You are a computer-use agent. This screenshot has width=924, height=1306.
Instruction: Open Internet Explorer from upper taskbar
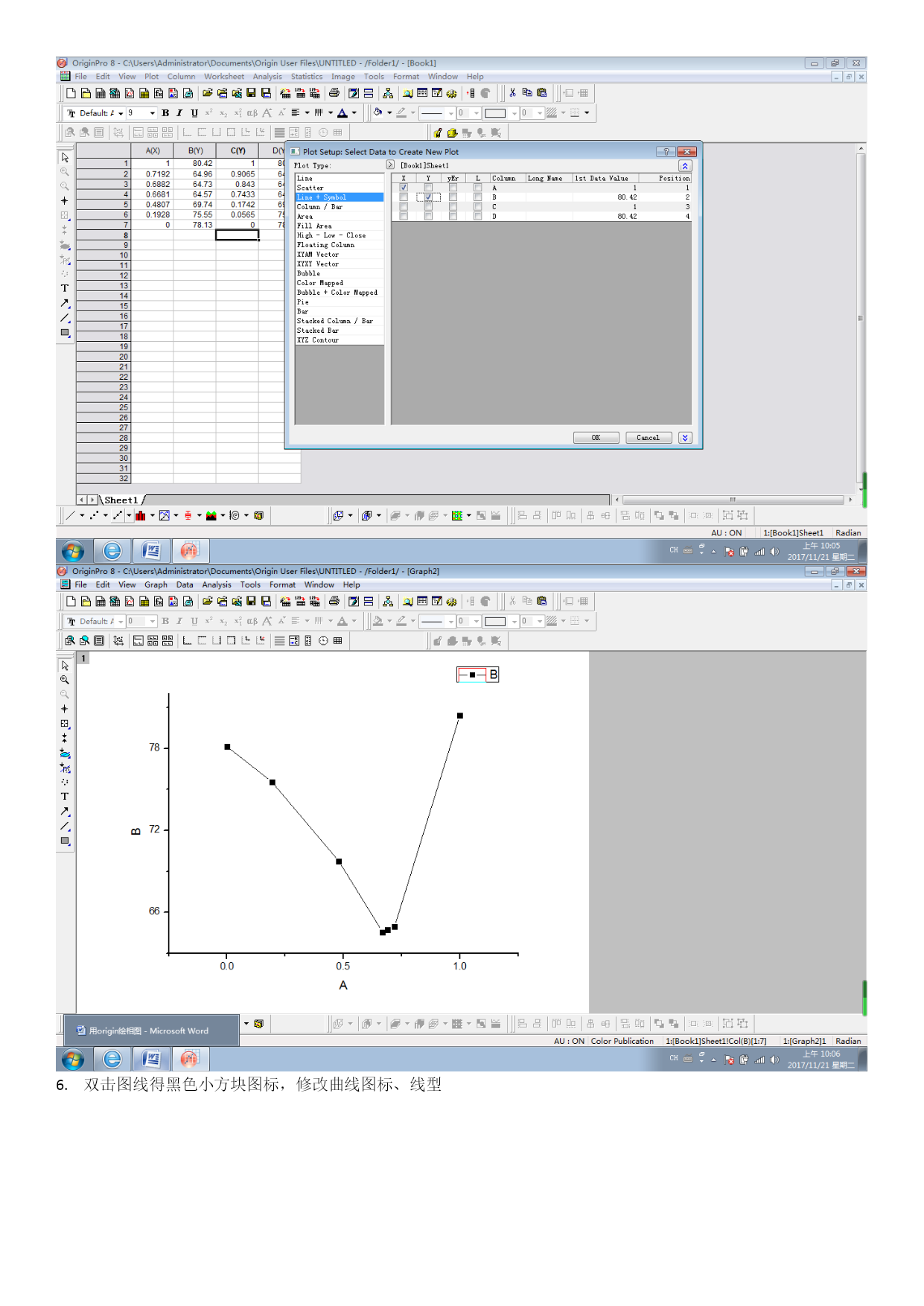[112, 551]
